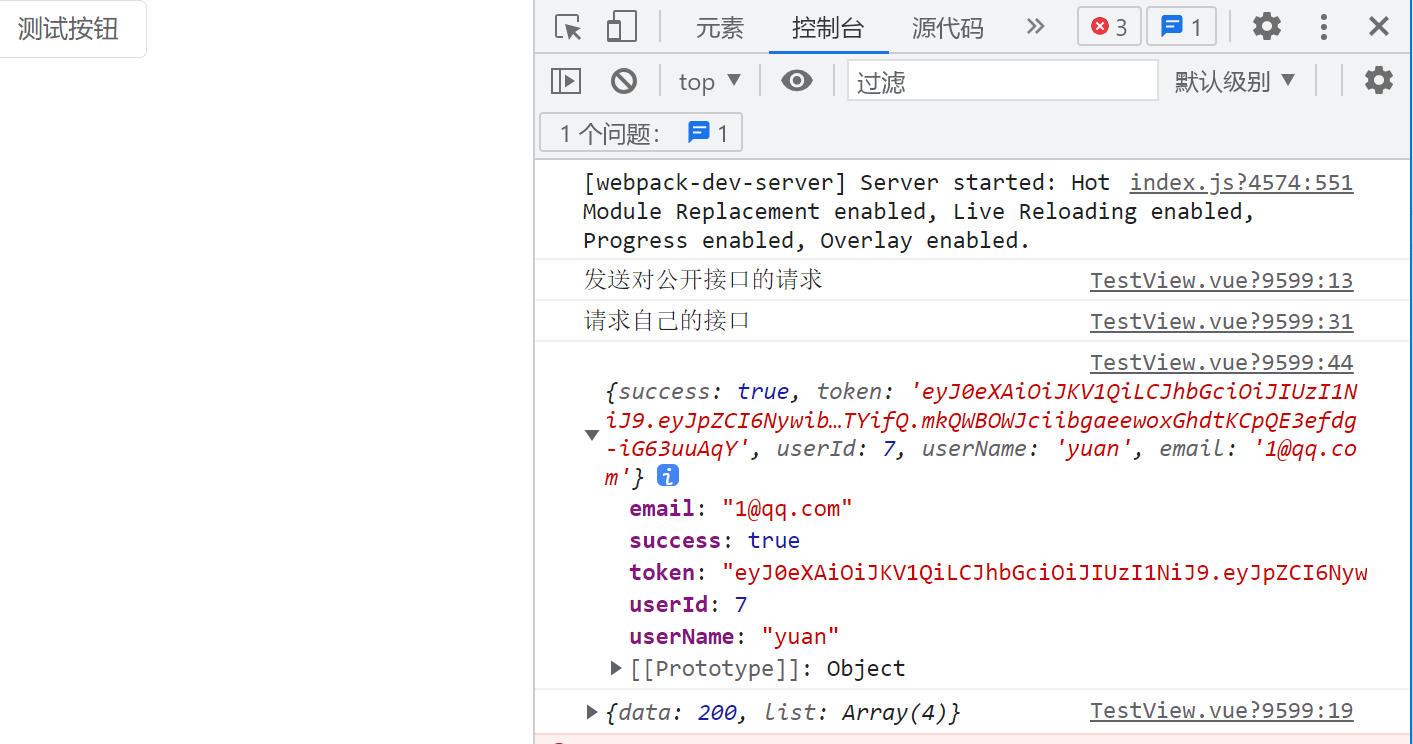
Task: Switch to the 元素 tab
Action: (720, 28)
